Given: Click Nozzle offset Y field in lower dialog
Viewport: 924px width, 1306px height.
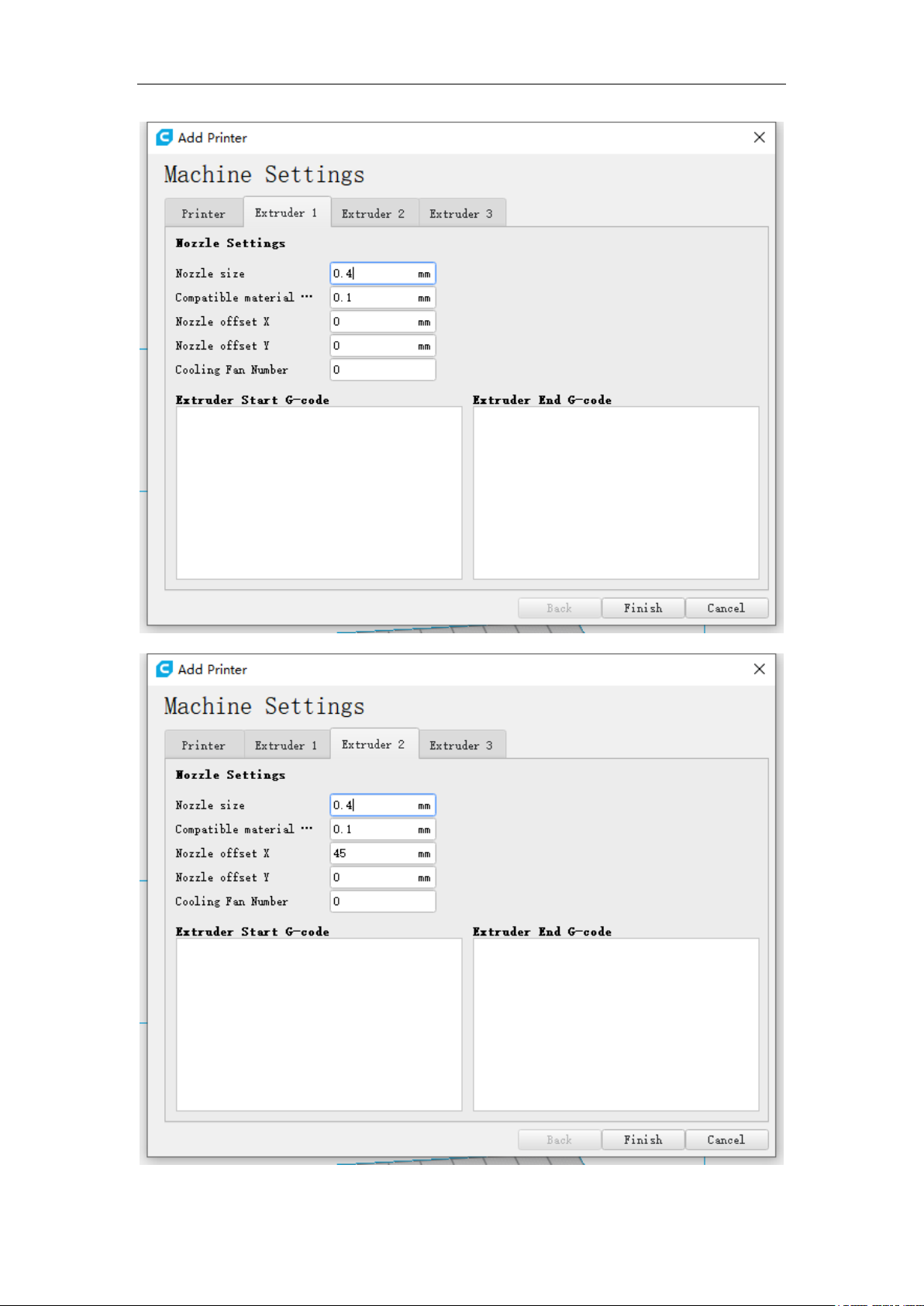Looking at the screenshot, I should coord(383,877).
